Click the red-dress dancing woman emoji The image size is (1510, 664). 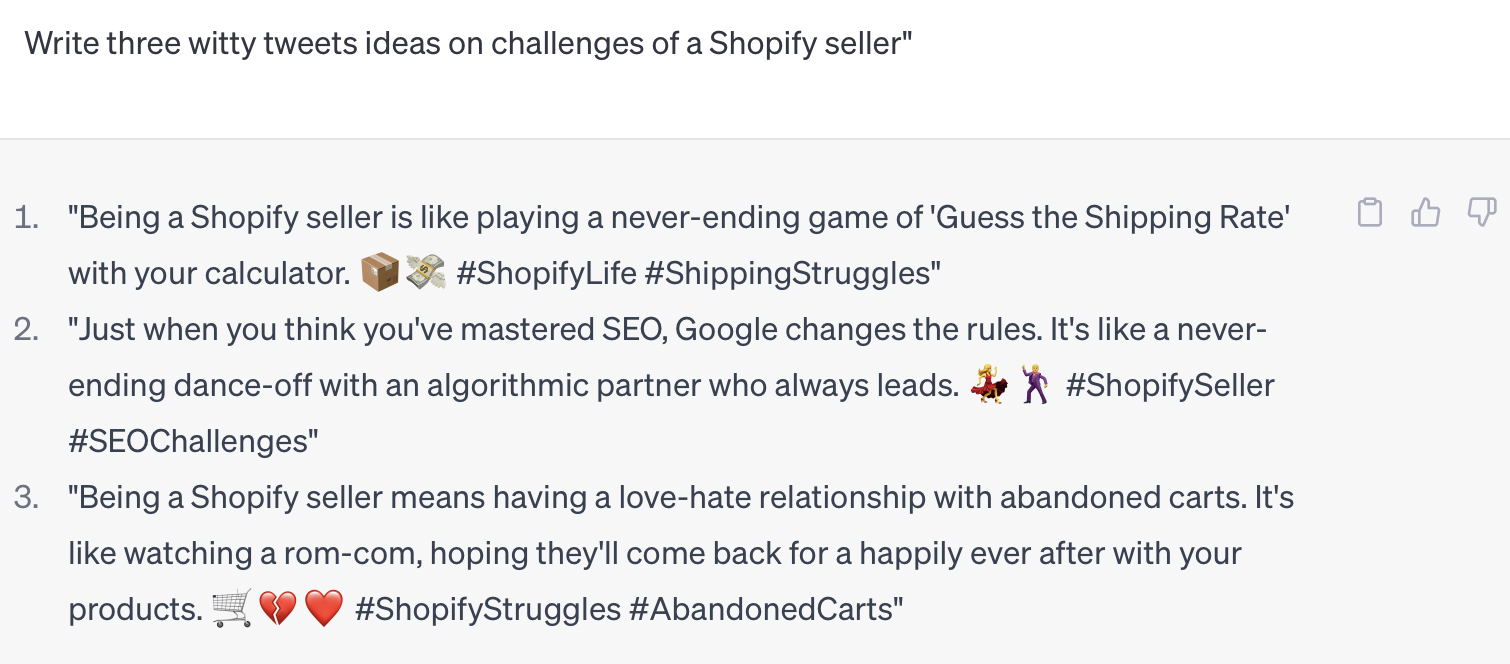pos(989,385)
